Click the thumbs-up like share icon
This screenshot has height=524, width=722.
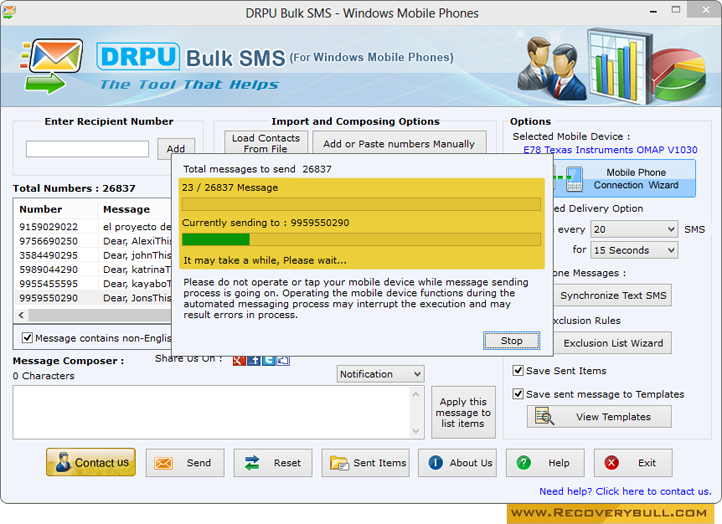pos(283,361)
